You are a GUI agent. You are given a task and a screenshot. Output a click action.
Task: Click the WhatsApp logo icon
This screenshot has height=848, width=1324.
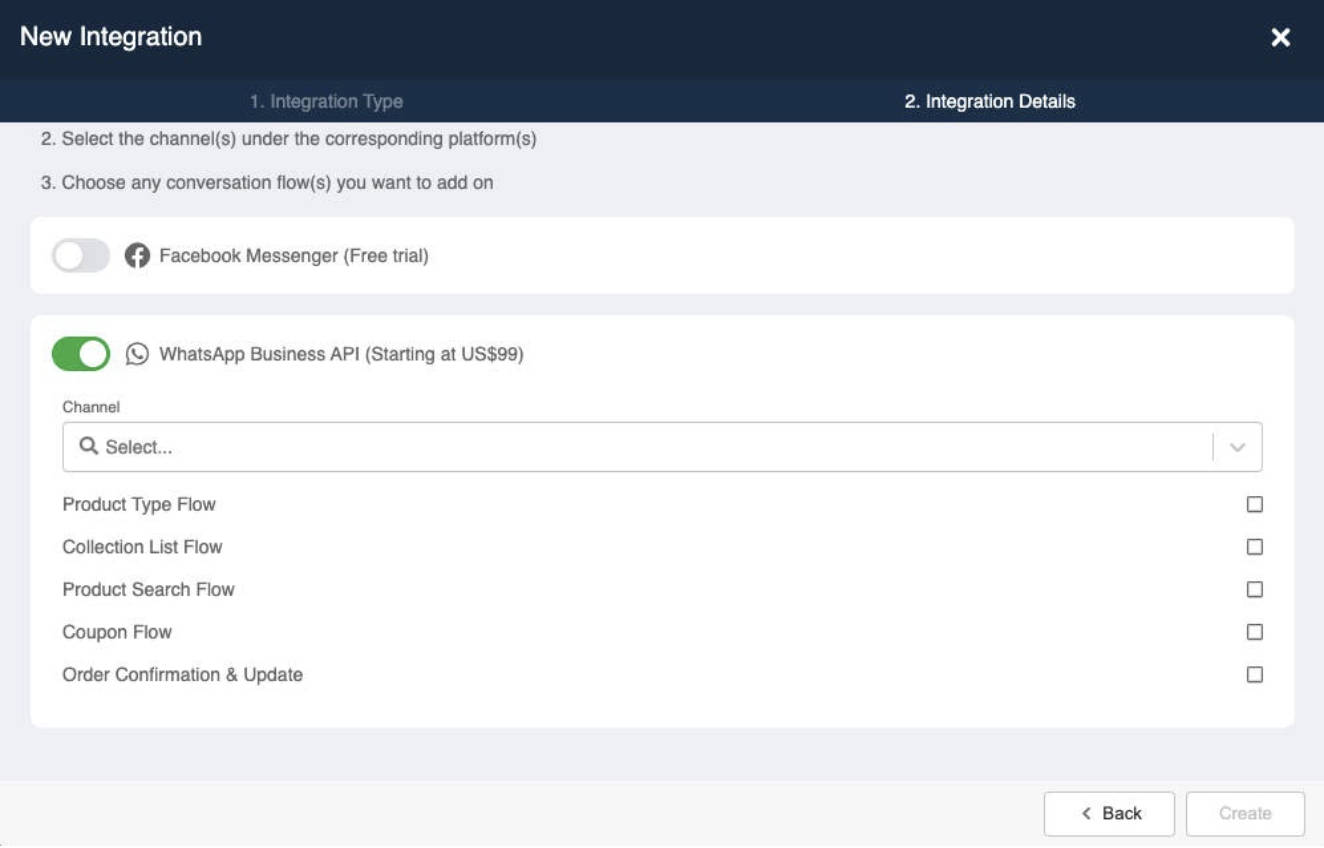[x=137, y=354]
